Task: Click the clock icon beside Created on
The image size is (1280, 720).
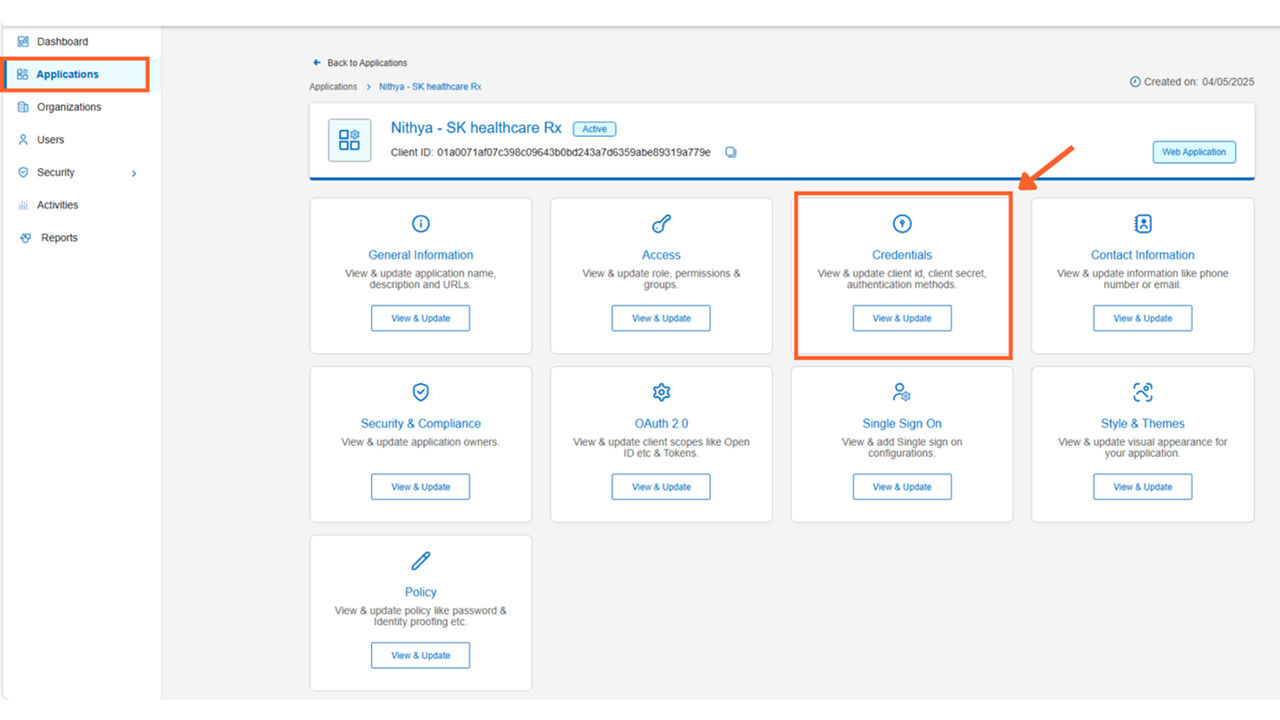Action: pos(1135,82)
